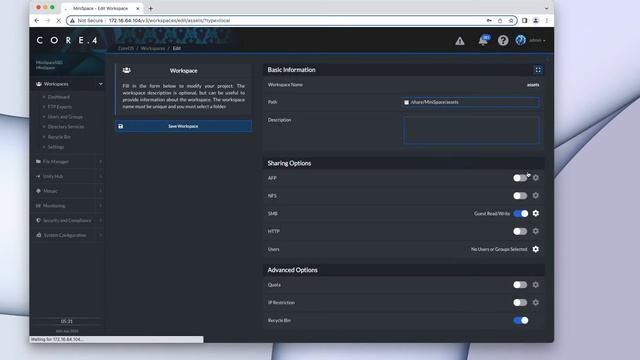Viewport: 640px width, 360px height.
Task: Open Users selection gear icon
Action: (x=536, y=249)
